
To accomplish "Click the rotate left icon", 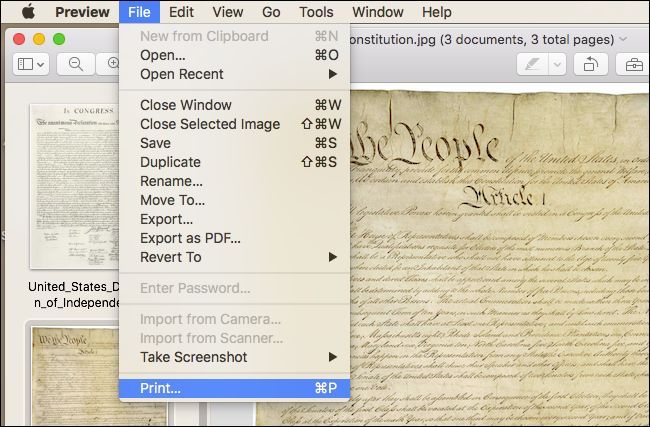I will tap(591, 64).
